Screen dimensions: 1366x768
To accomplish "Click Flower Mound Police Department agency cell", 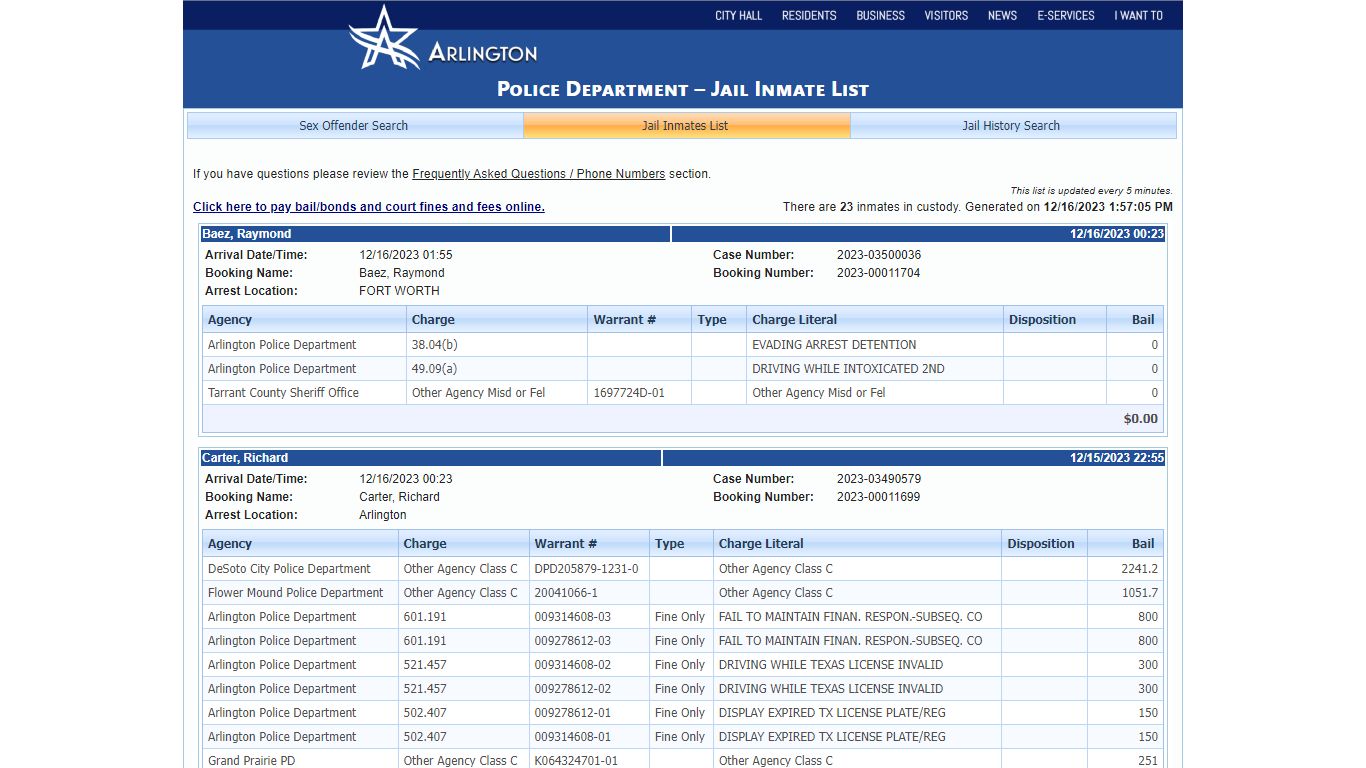I will [x=296, y=593].
